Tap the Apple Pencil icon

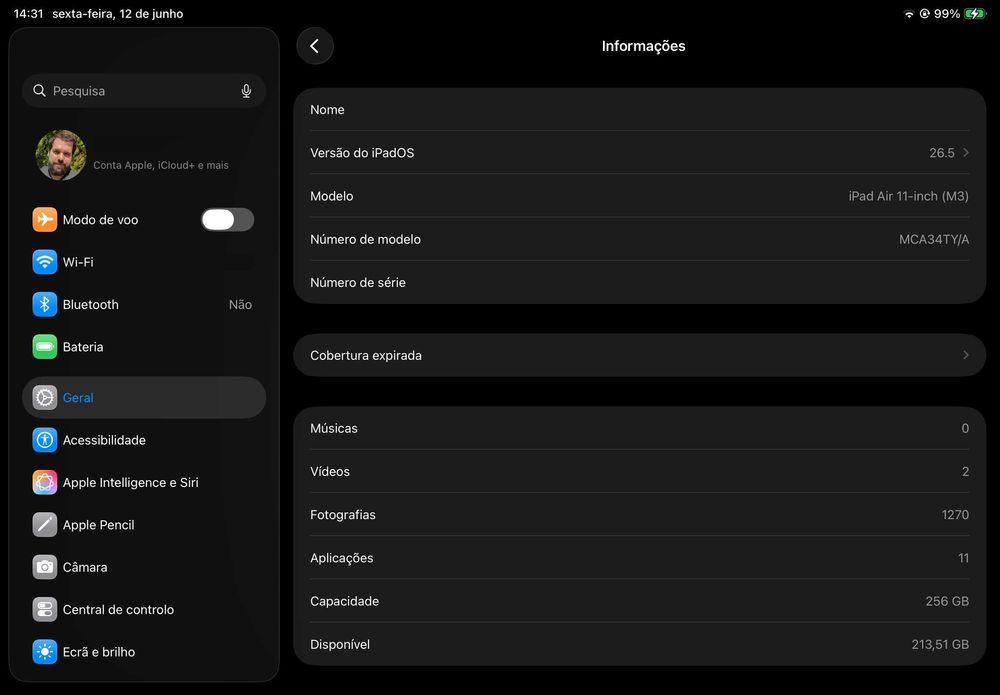click(x=45, y=525)
